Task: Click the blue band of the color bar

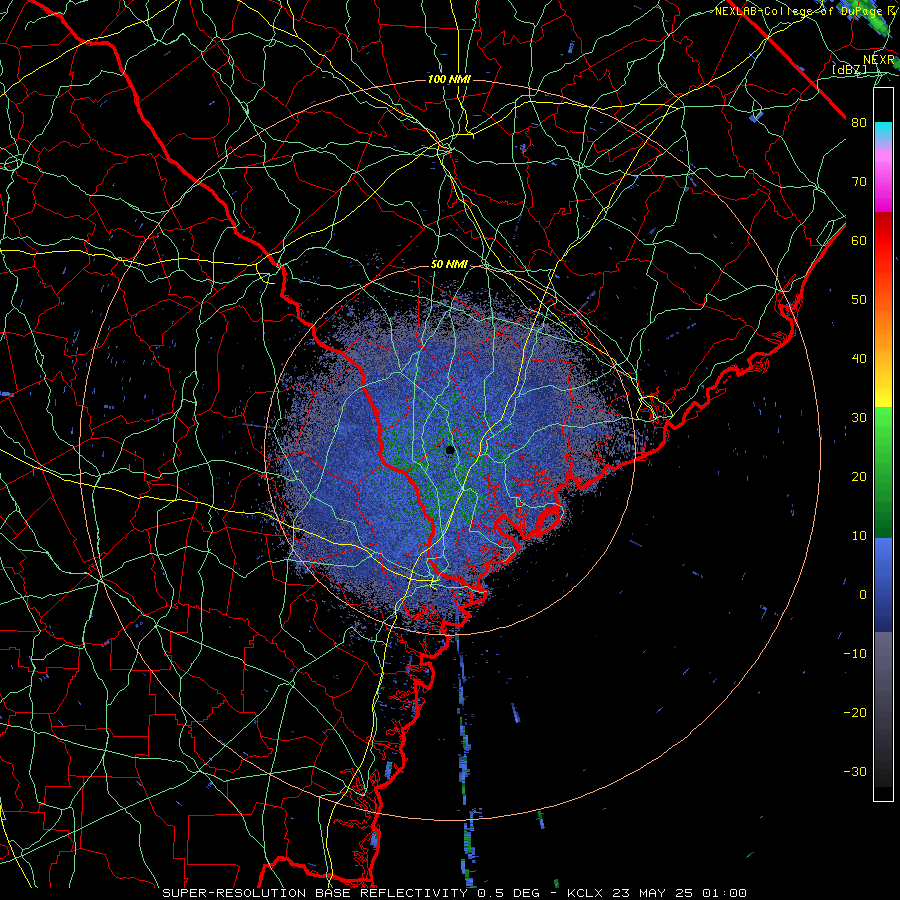Action: (883, 585)
